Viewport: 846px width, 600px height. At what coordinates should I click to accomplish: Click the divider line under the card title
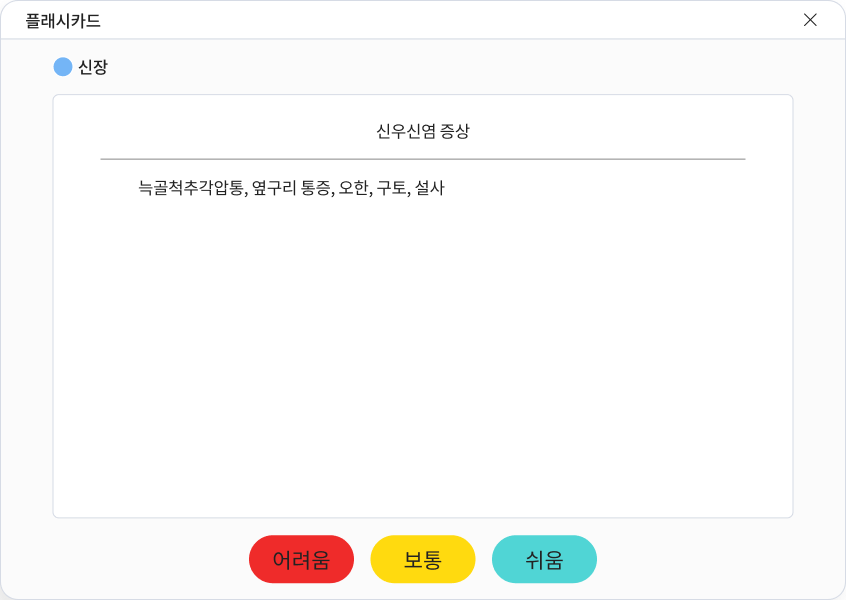tap(422, 158)
